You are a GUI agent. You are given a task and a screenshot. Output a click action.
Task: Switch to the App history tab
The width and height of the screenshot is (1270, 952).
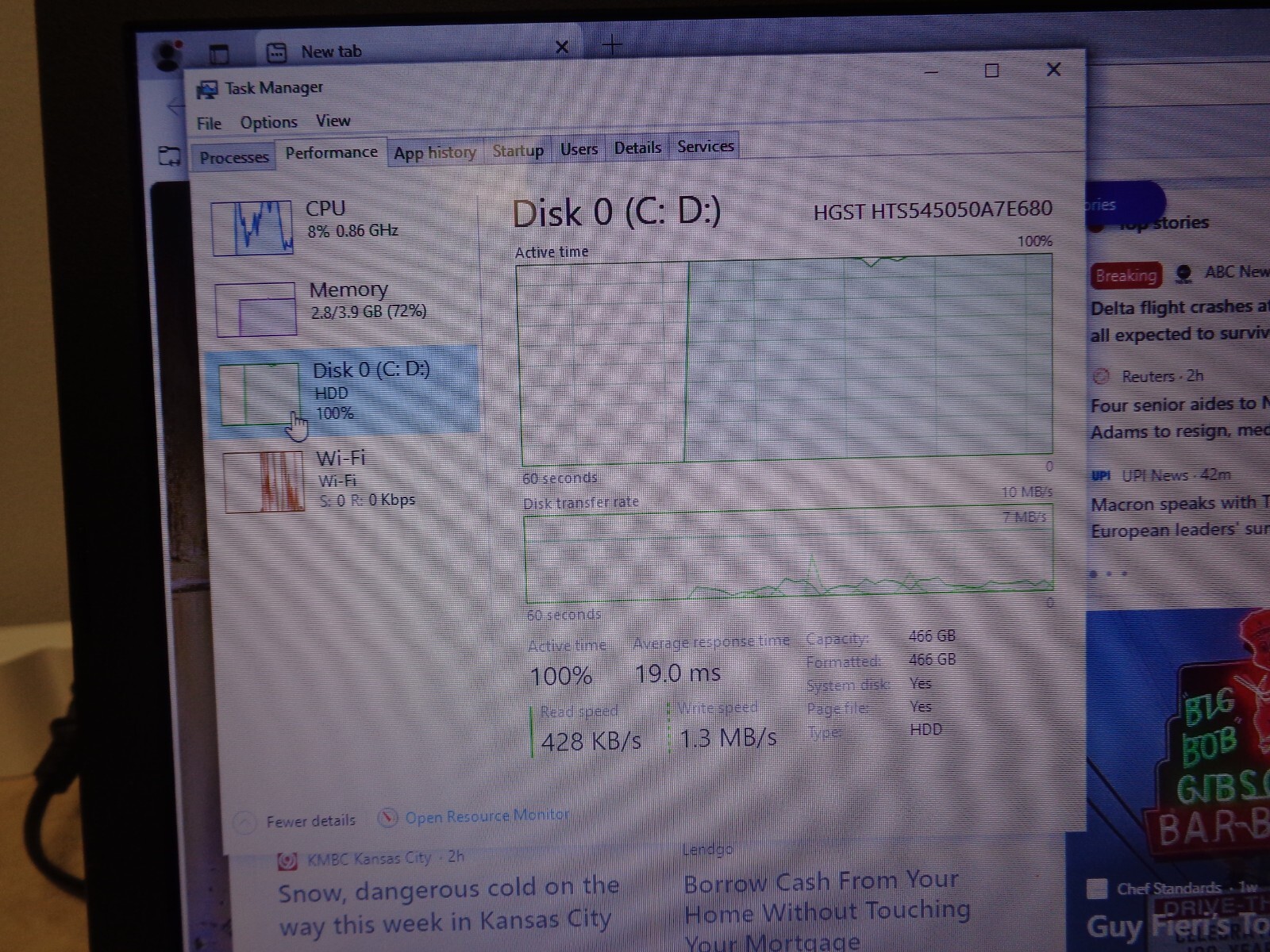tap(435, 152)
